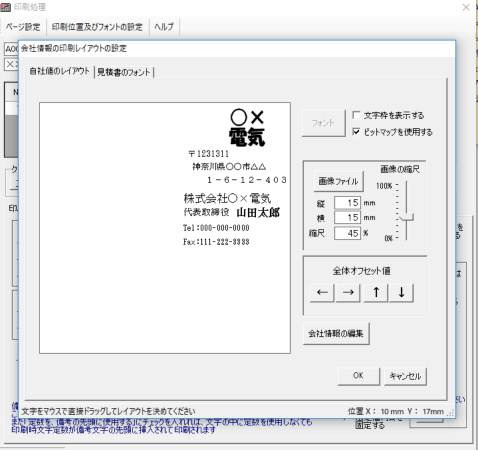This screenshot has width=478, height=450.
Task: Click the 画像ファイル button
Action: tap(338, 181)
